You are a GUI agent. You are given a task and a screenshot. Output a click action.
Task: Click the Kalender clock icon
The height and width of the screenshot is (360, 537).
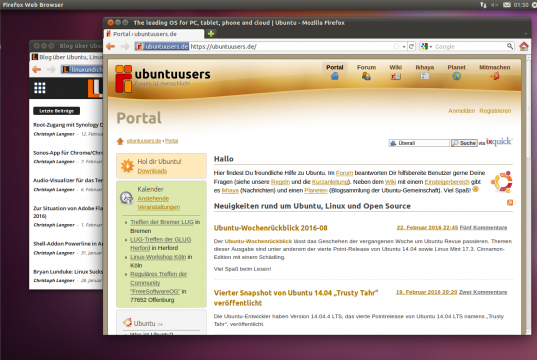tap(126, 198)
